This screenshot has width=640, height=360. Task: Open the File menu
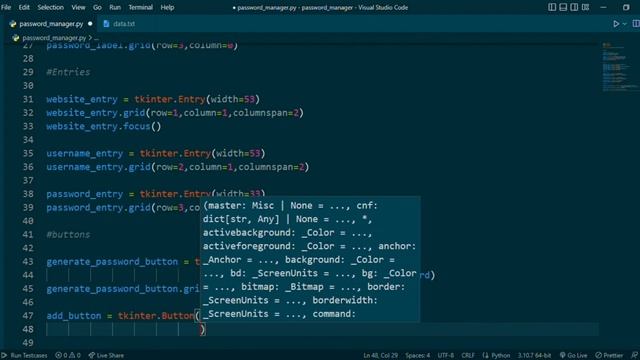[x=6, y=7]
